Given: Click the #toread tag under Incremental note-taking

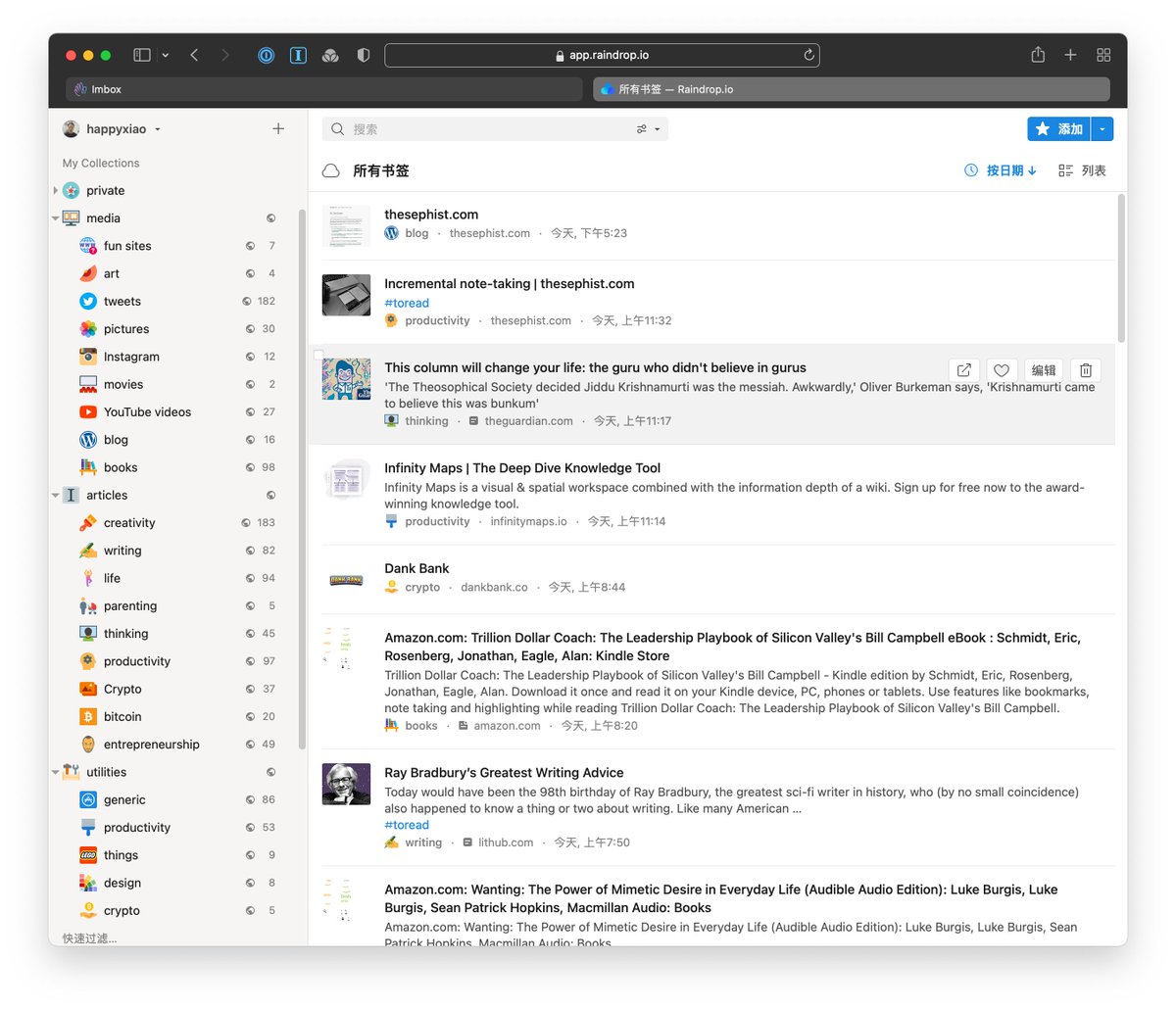Looking at the screenshot, I should point(407,303).
